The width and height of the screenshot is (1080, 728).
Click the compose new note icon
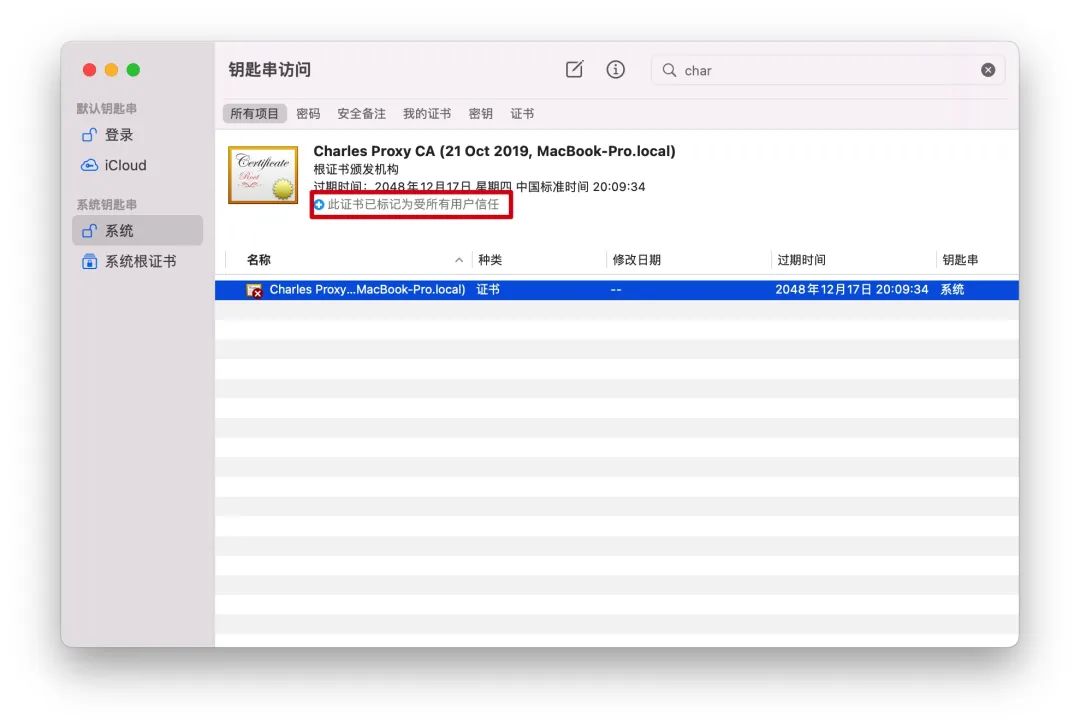[574, 70]
